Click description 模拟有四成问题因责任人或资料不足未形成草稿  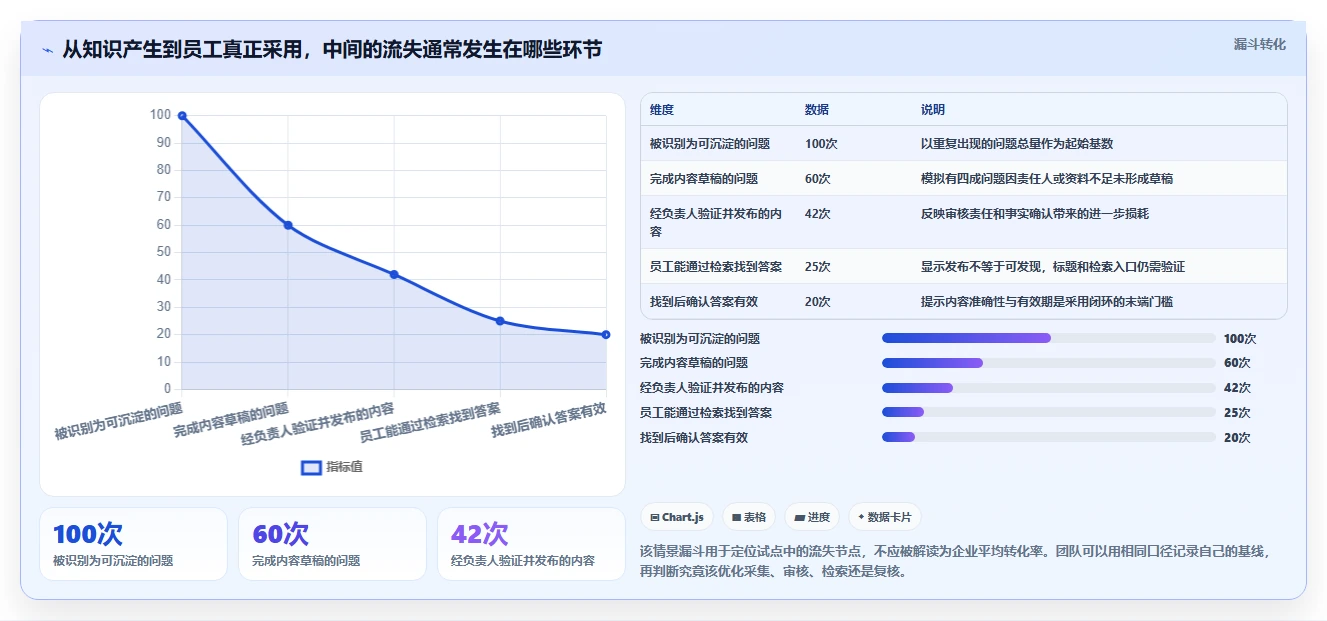coord(1047,179)
